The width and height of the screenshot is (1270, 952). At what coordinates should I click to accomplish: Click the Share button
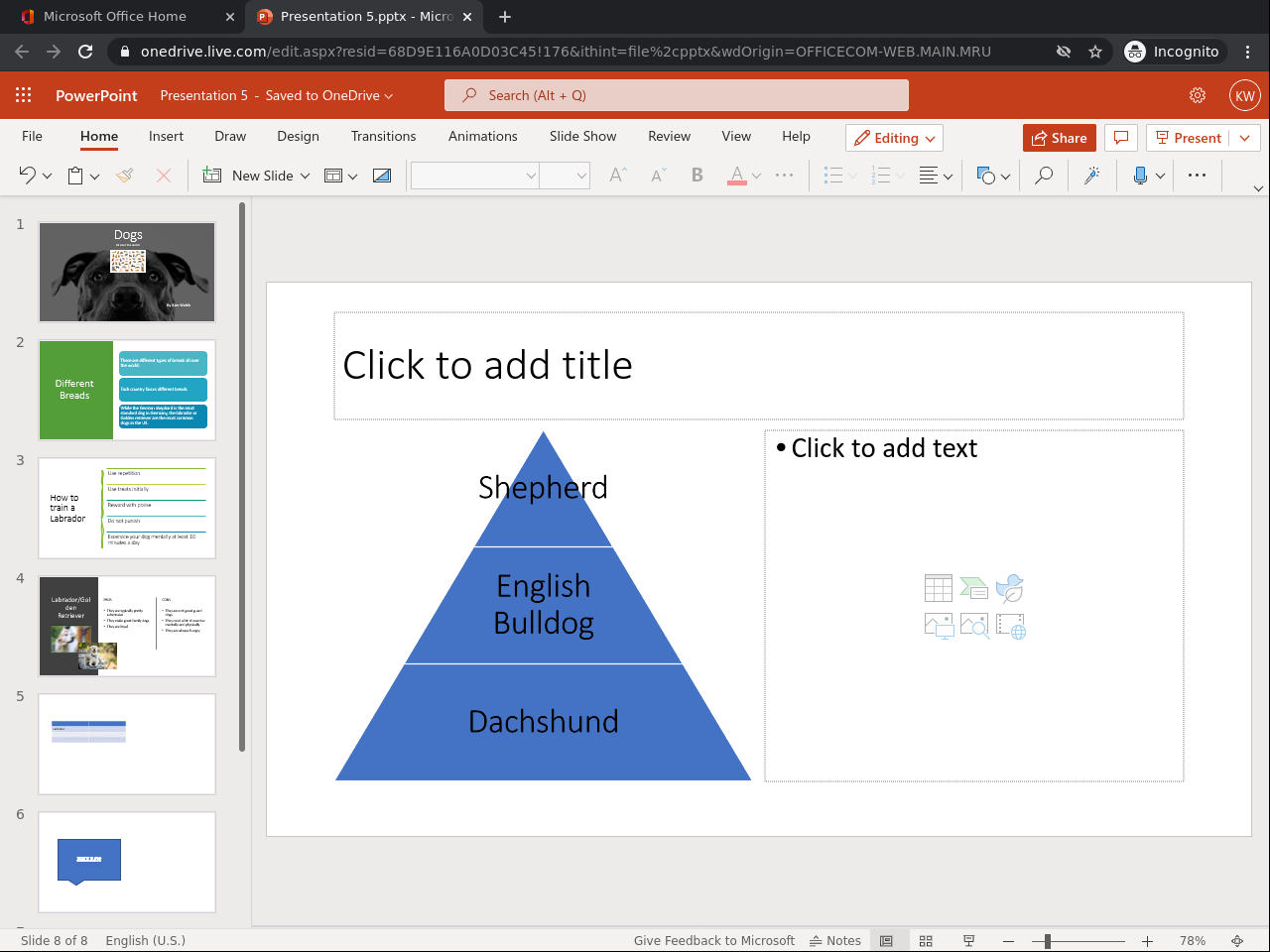click(x=1060, y=138)
